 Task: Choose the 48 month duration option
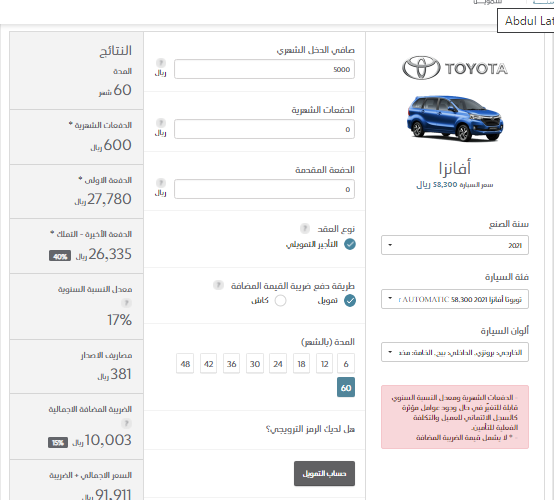pos(185,364)
